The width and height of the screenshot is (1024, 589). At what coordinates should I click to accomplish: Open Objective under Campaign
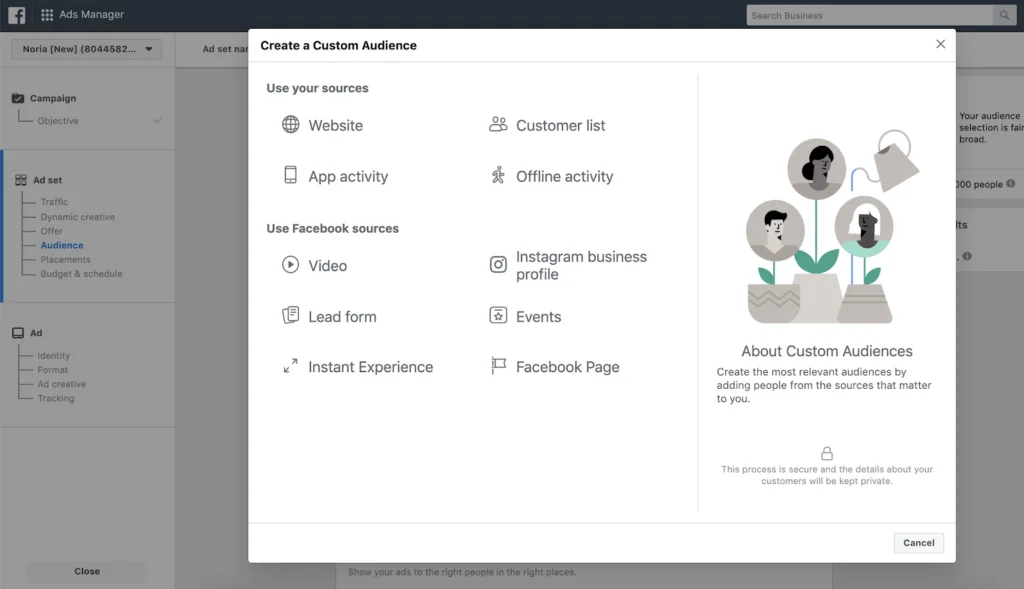click(57, 121)
